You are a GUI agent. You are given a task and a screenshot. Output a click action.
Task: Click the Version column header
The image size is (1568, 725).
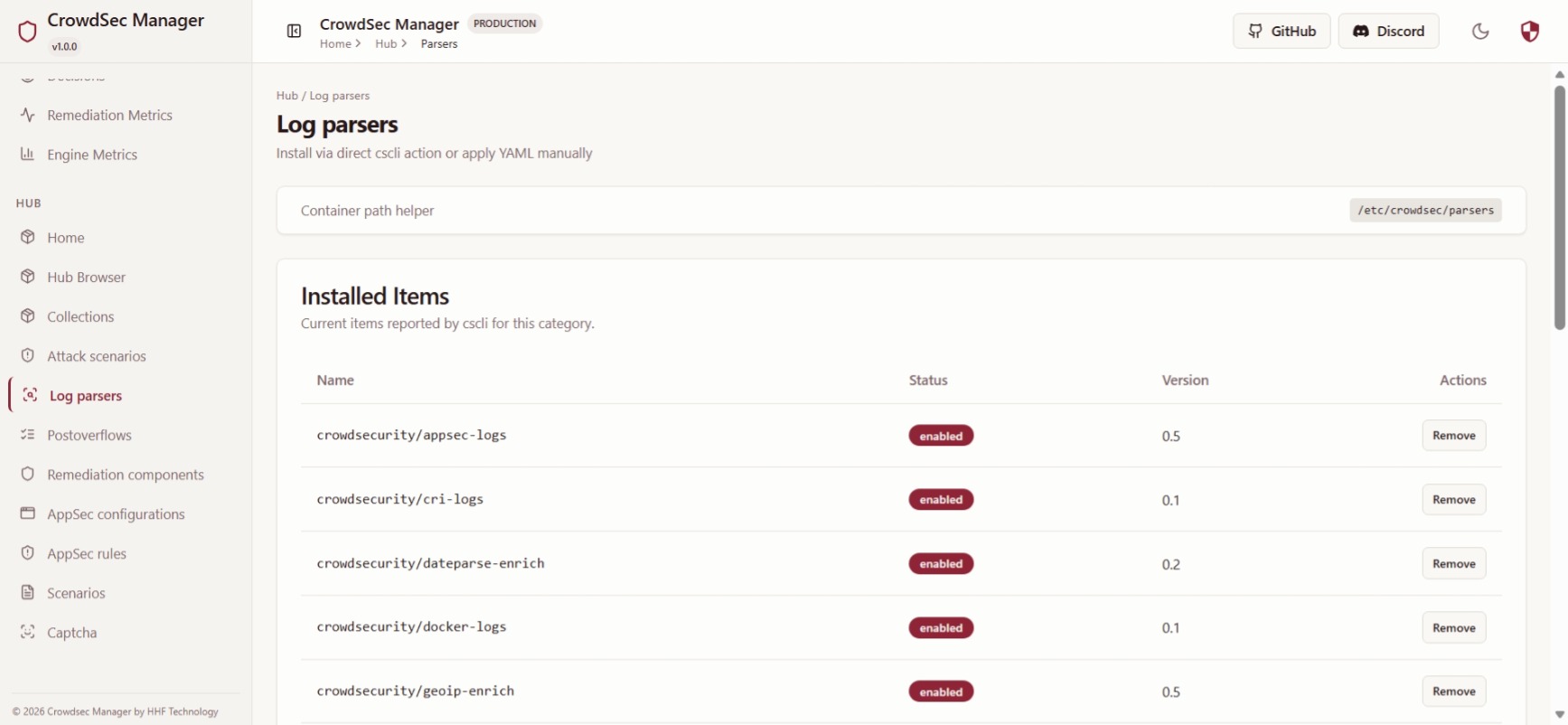1185,381
